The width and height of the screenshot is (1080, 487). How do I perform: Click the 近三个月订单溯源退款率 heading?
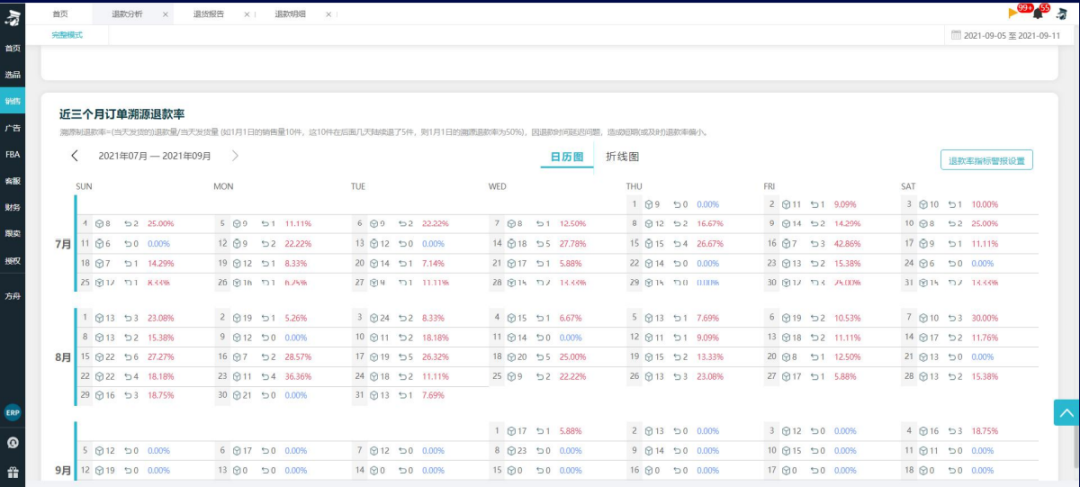coord(122,114)
